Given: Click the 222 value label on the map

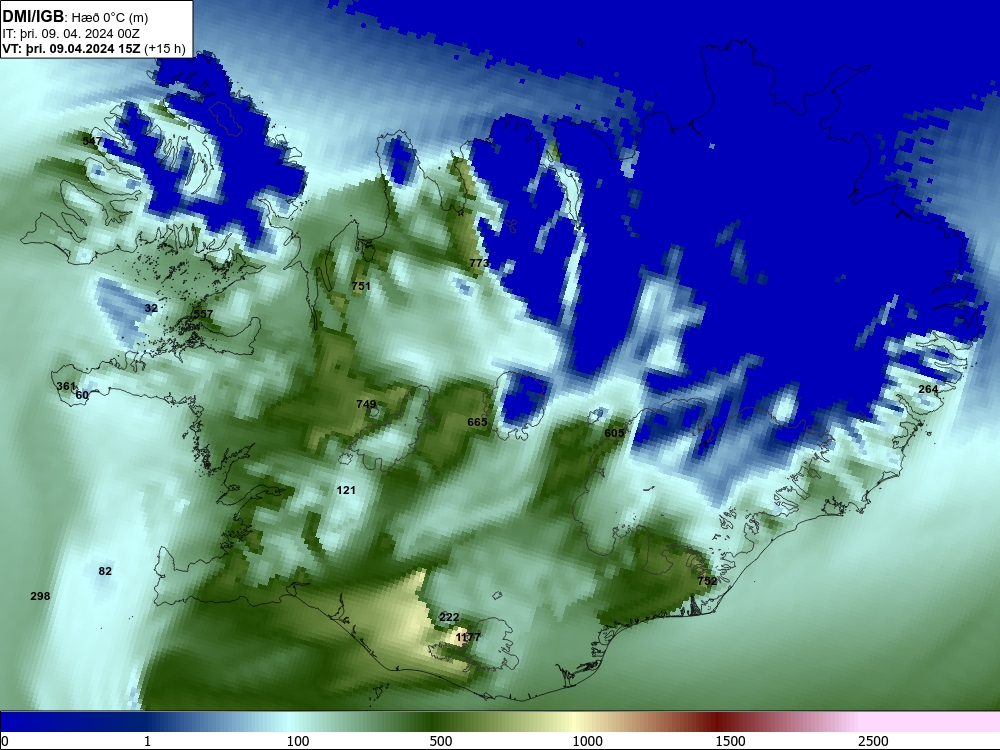Looking at the screenshot, I should tap(449, 617).
